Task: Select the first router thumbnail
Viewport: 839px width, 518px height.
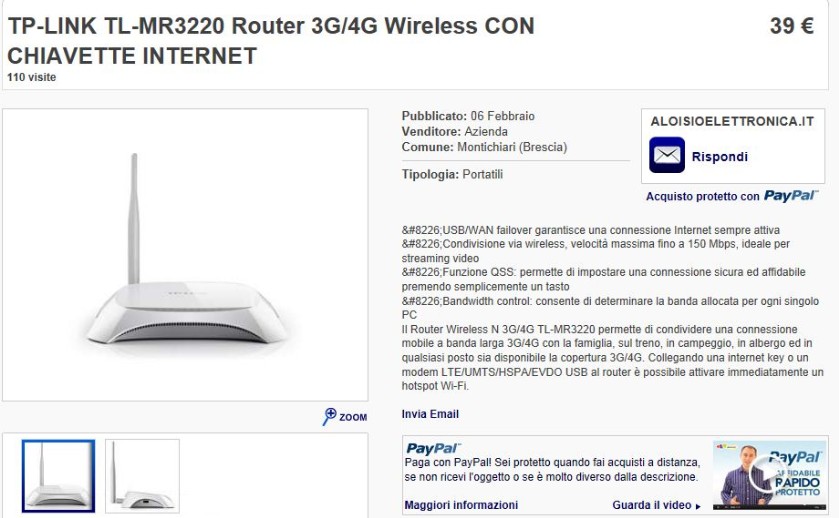Action: 58,476
